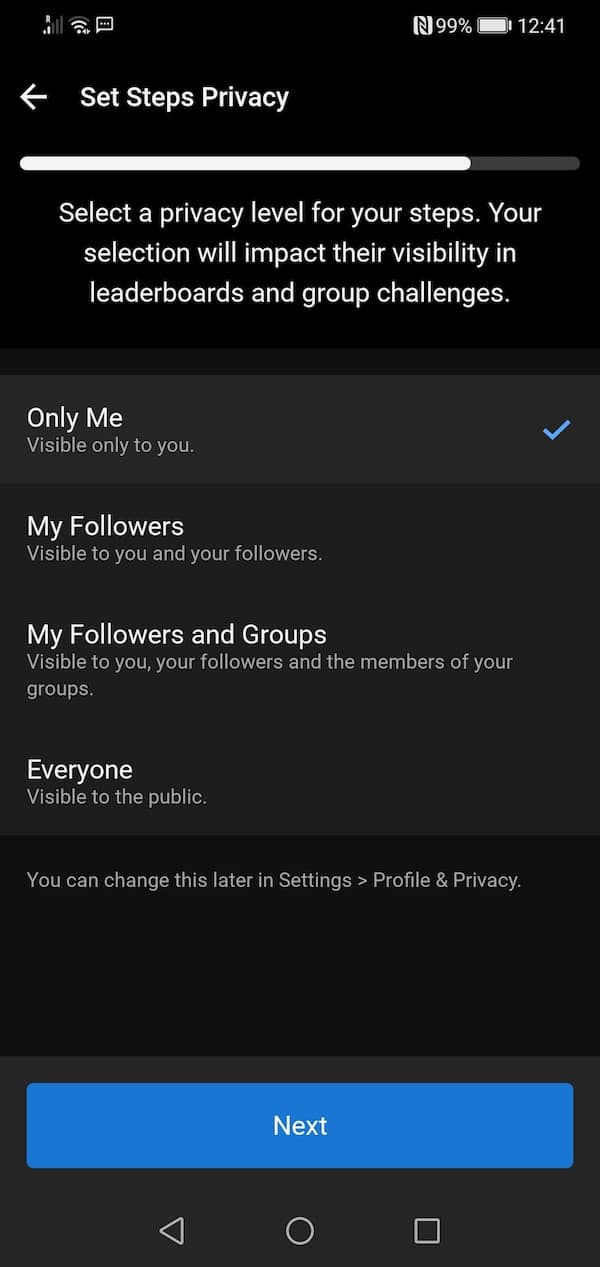Tap the NFC icon in status bar
The width and height of the screenshot is (600, 1267).
[x=423, y=26]
